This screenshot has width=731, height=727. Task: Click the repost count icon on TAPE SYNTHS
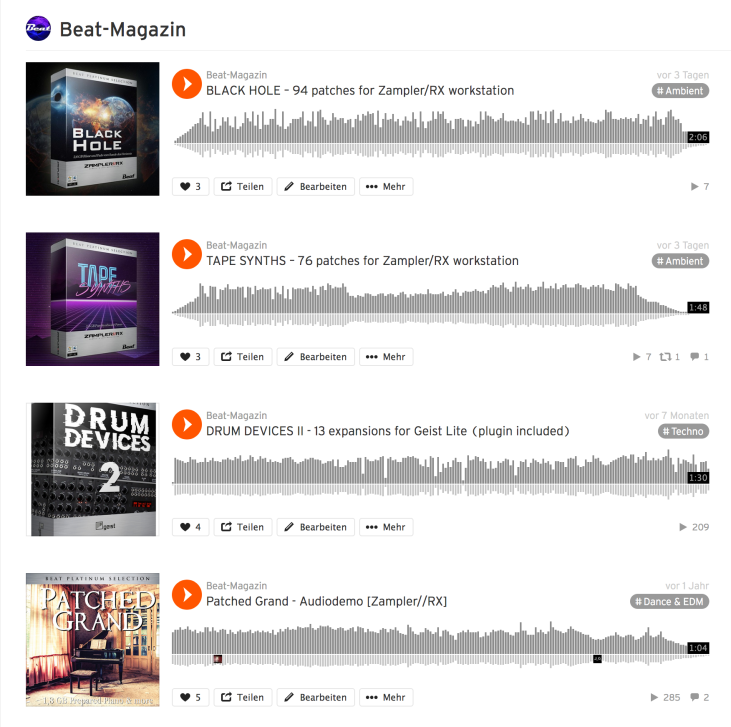(x=665, y=357)
